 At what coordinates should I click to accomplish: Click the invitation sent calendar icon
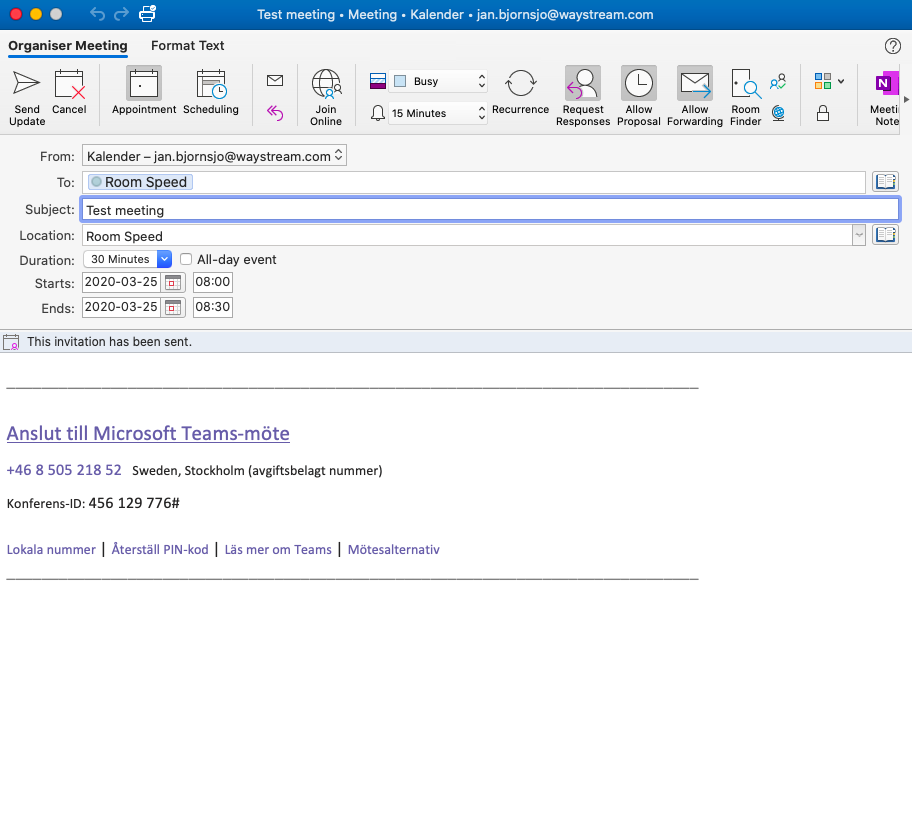pos(11,342)
